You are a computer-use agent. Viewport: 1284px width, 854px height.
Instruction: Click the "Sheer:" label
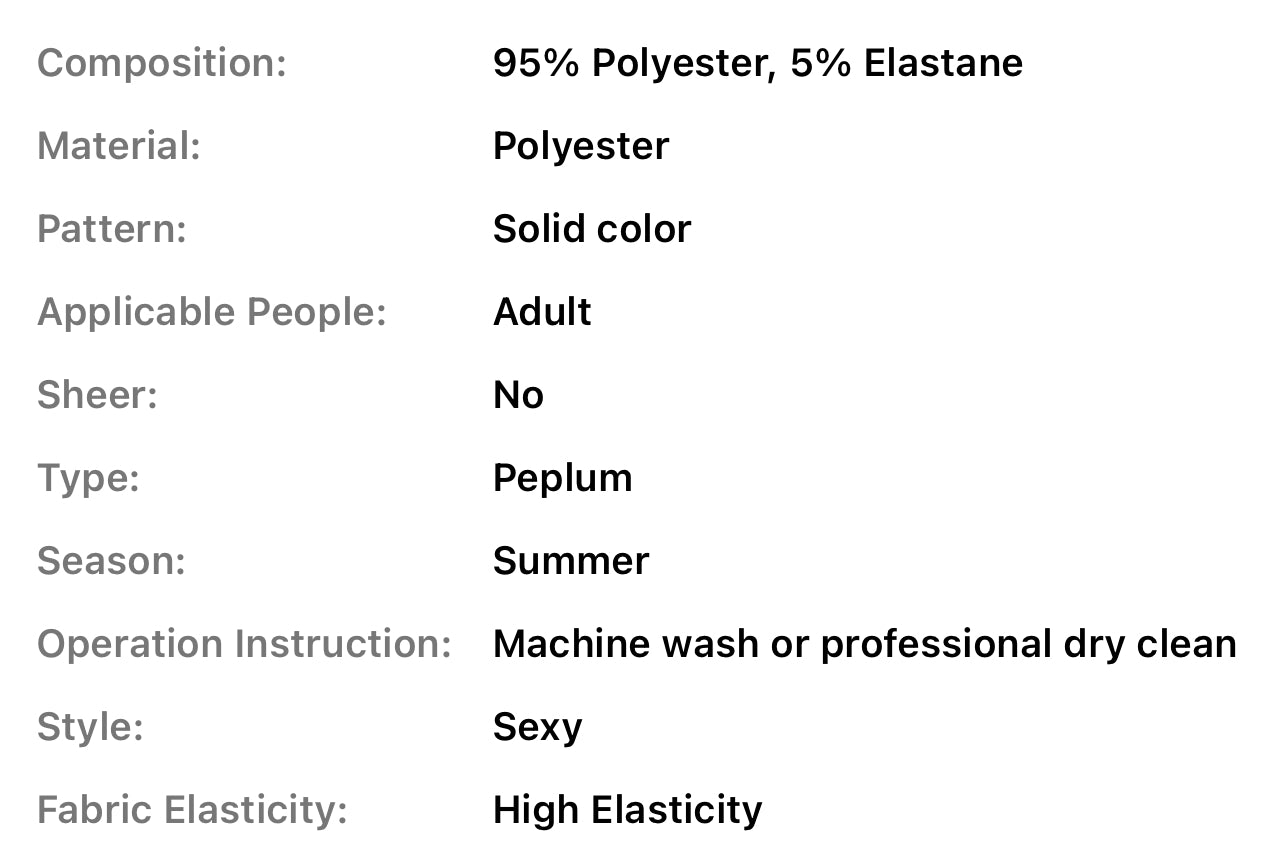tap(97, 395)
